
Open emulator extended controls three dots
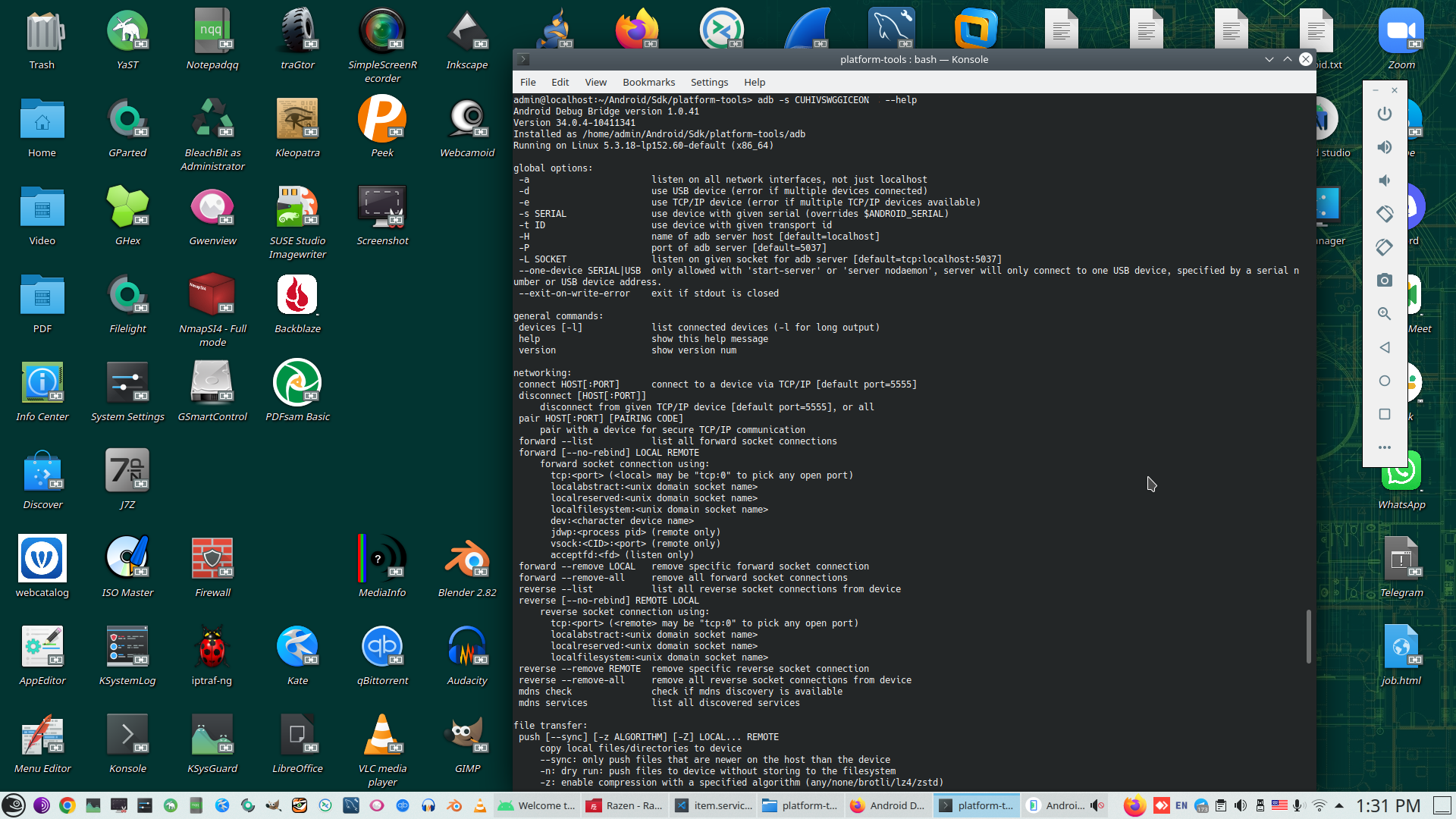click(1384, 447)
